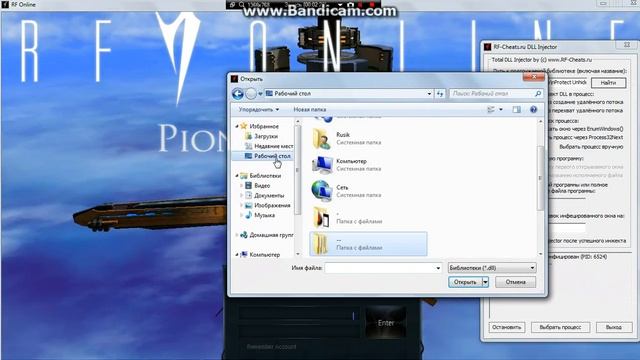Open the Музыка library

coord(264,215)
